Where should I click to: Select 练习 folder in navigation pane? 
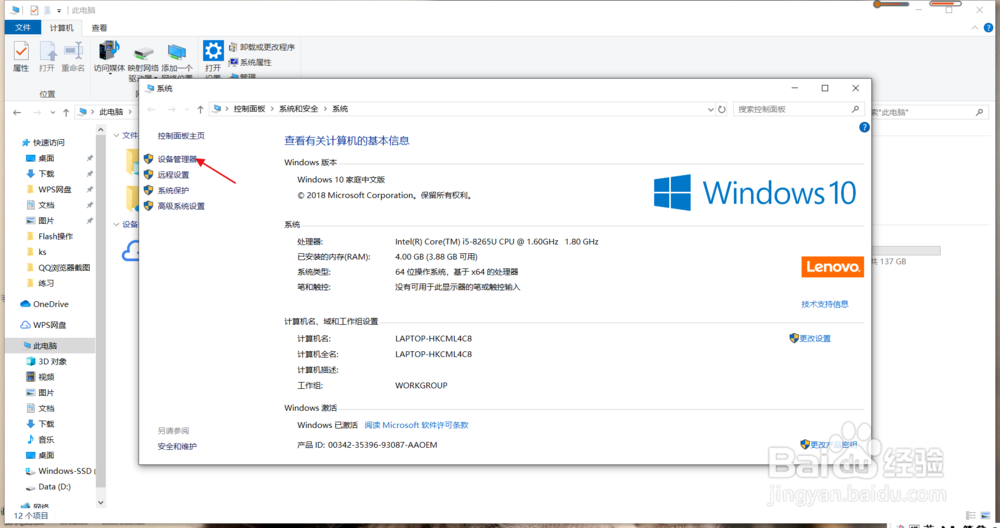coord(46,283)
